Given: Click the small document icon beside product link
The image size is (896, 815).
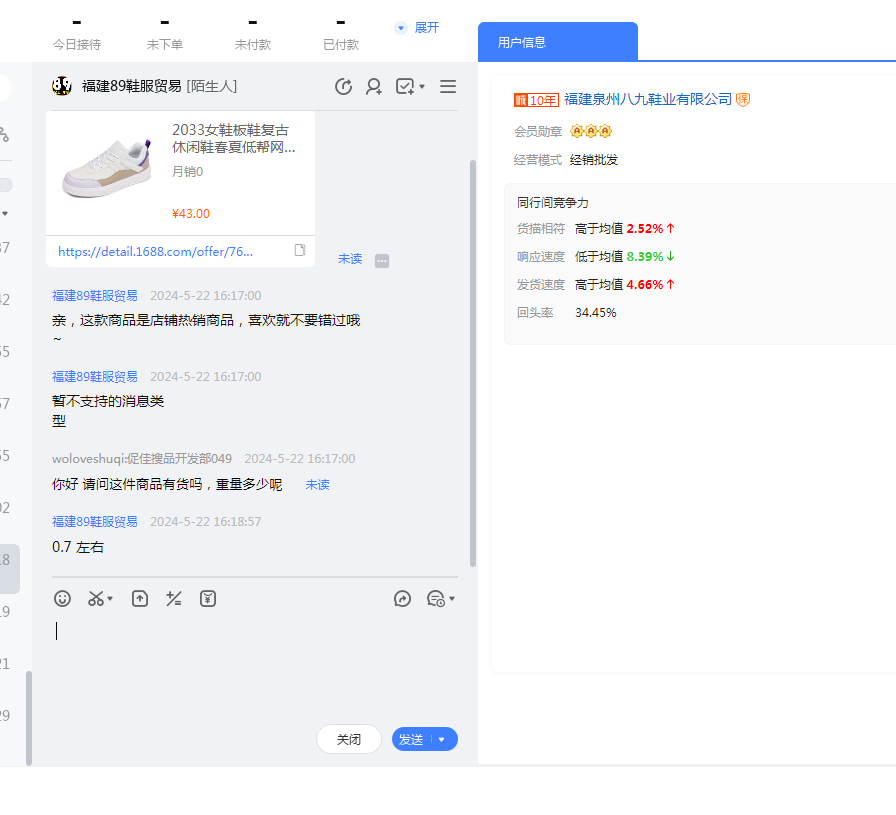Looking at the screenshot, I should pyautogui.click(x=299, y=250).
